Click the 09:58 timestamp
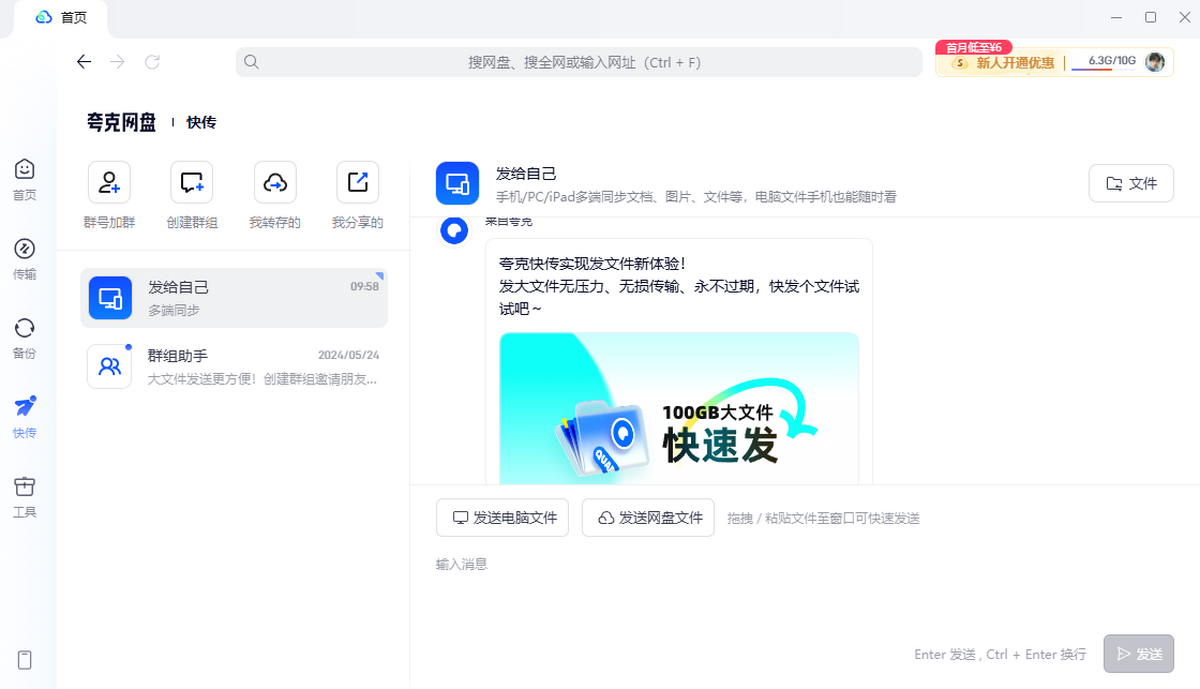 [x=364, y=286]
